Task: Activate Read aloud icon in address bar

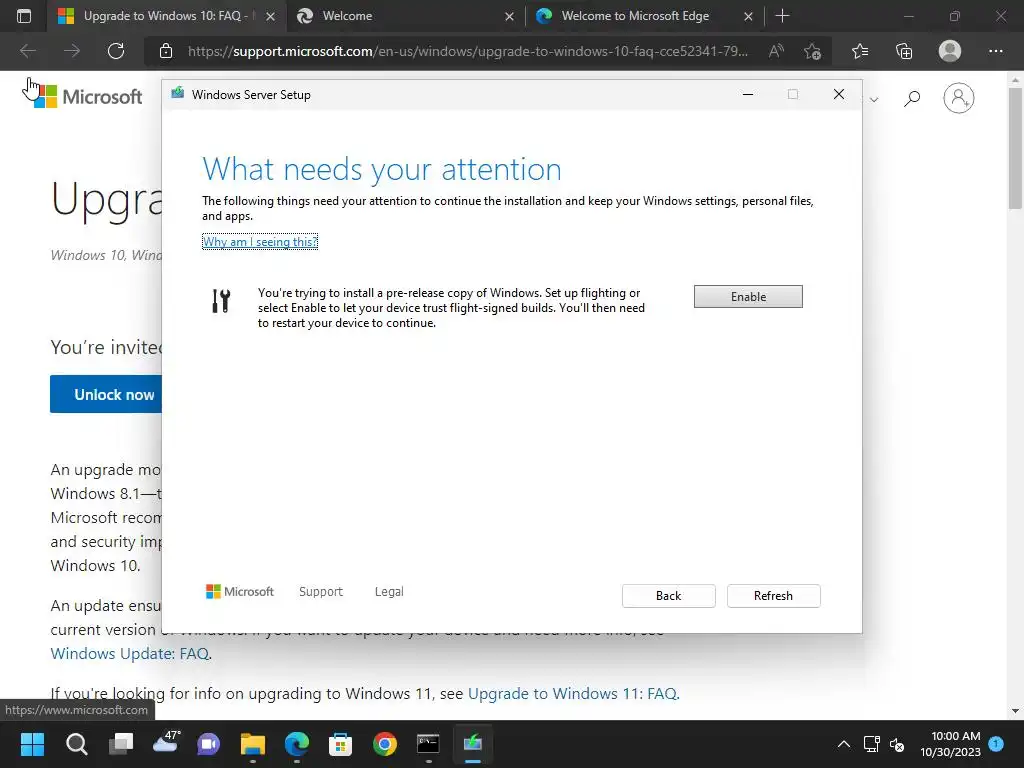Action: tap(776, 51)
